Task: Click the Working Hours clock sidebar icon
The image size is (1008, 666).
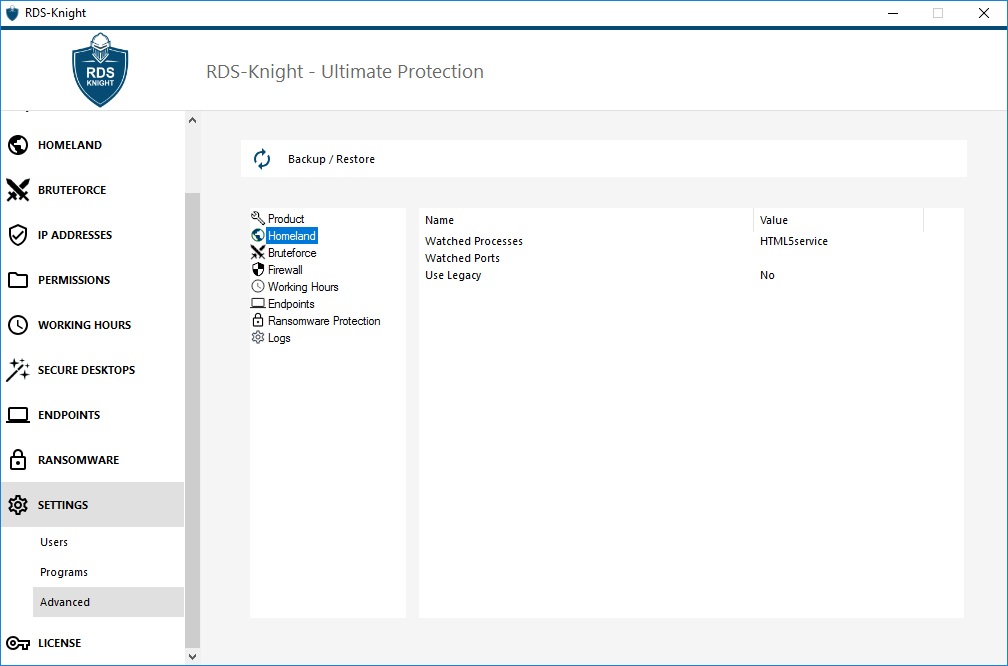Action: pyautogui.click(x=18, y=325)
